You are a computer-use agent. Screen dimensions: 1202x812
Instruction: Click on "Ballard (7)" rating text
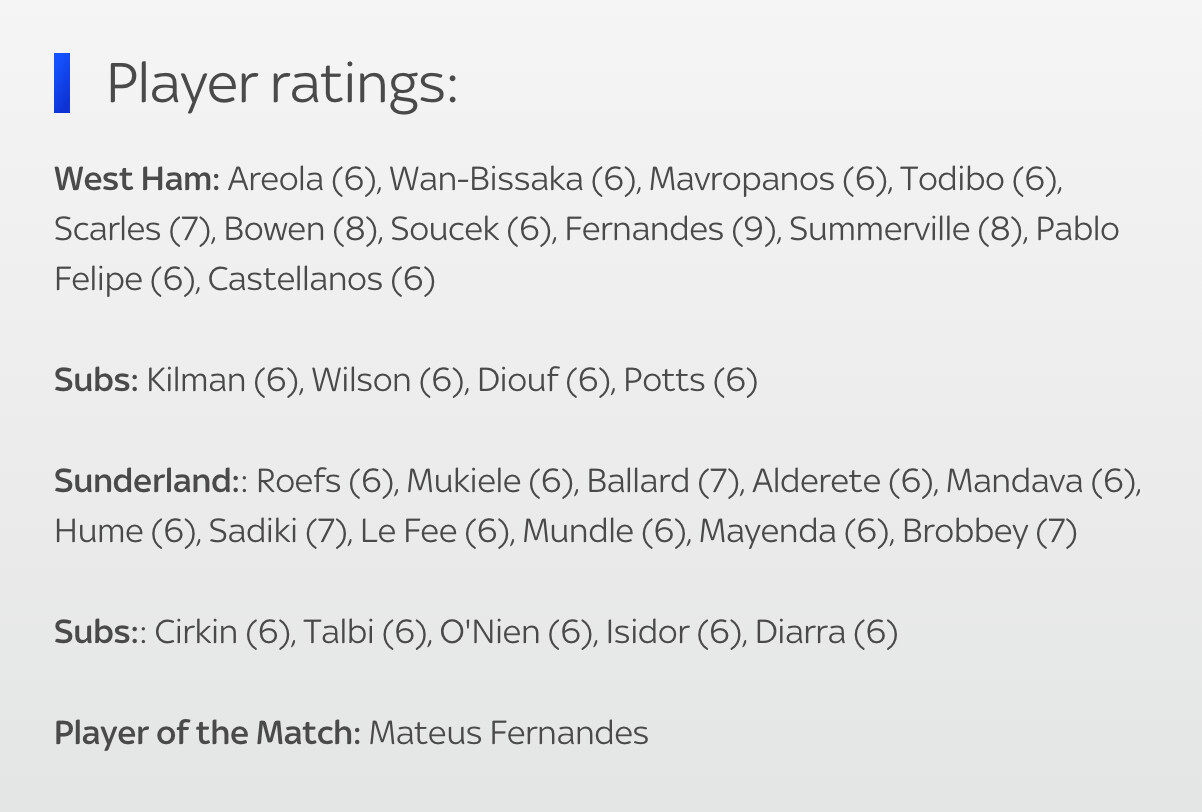pos(662,482)
